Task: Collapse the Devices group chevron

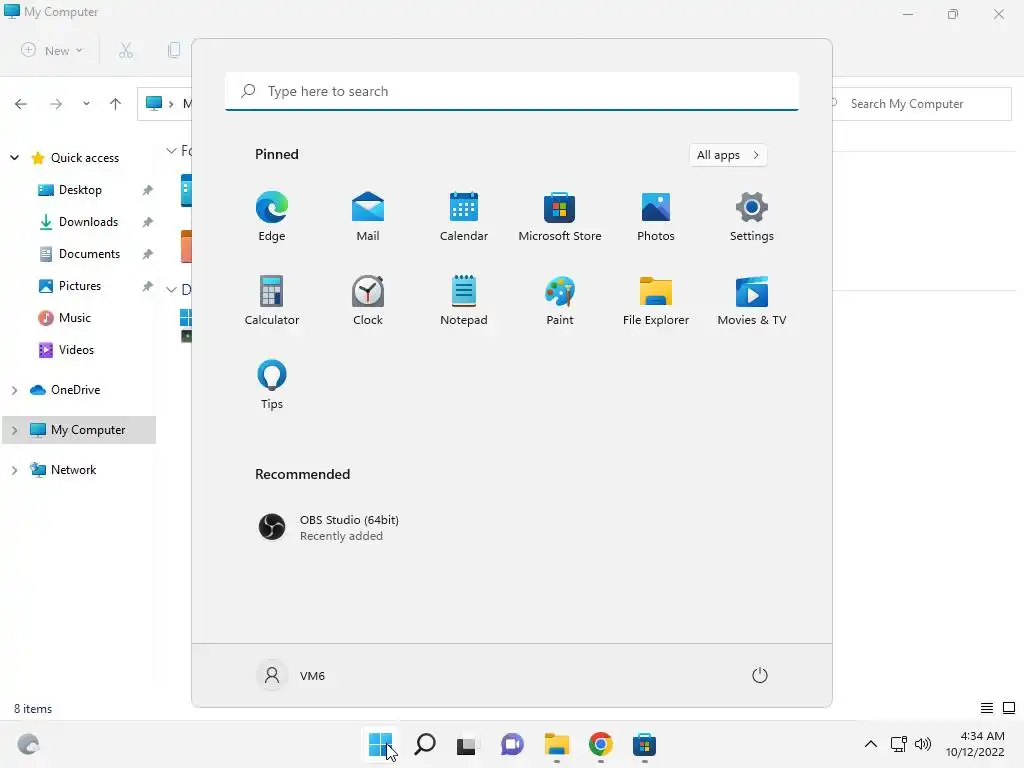Action: (171, 289)
